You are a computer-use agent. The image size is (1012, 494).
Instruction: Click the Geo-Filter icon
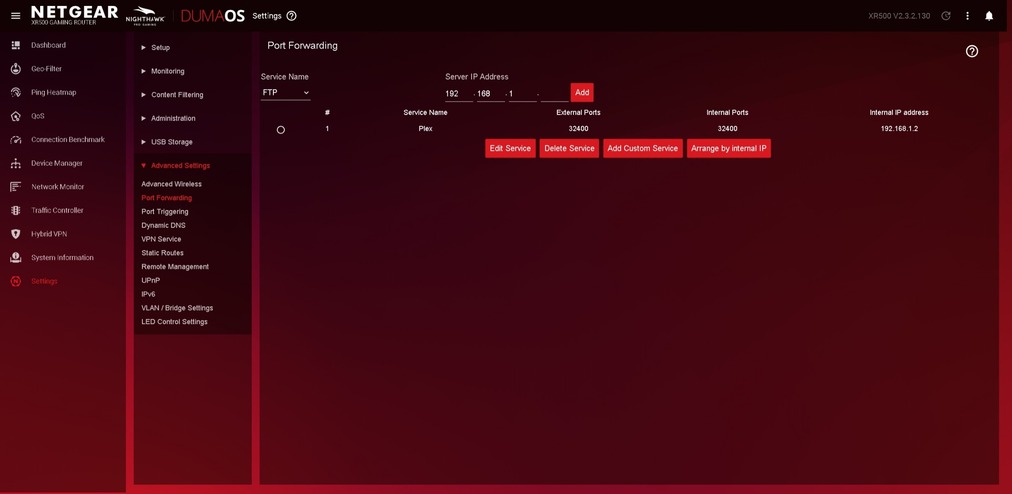[x=15, y=69]
